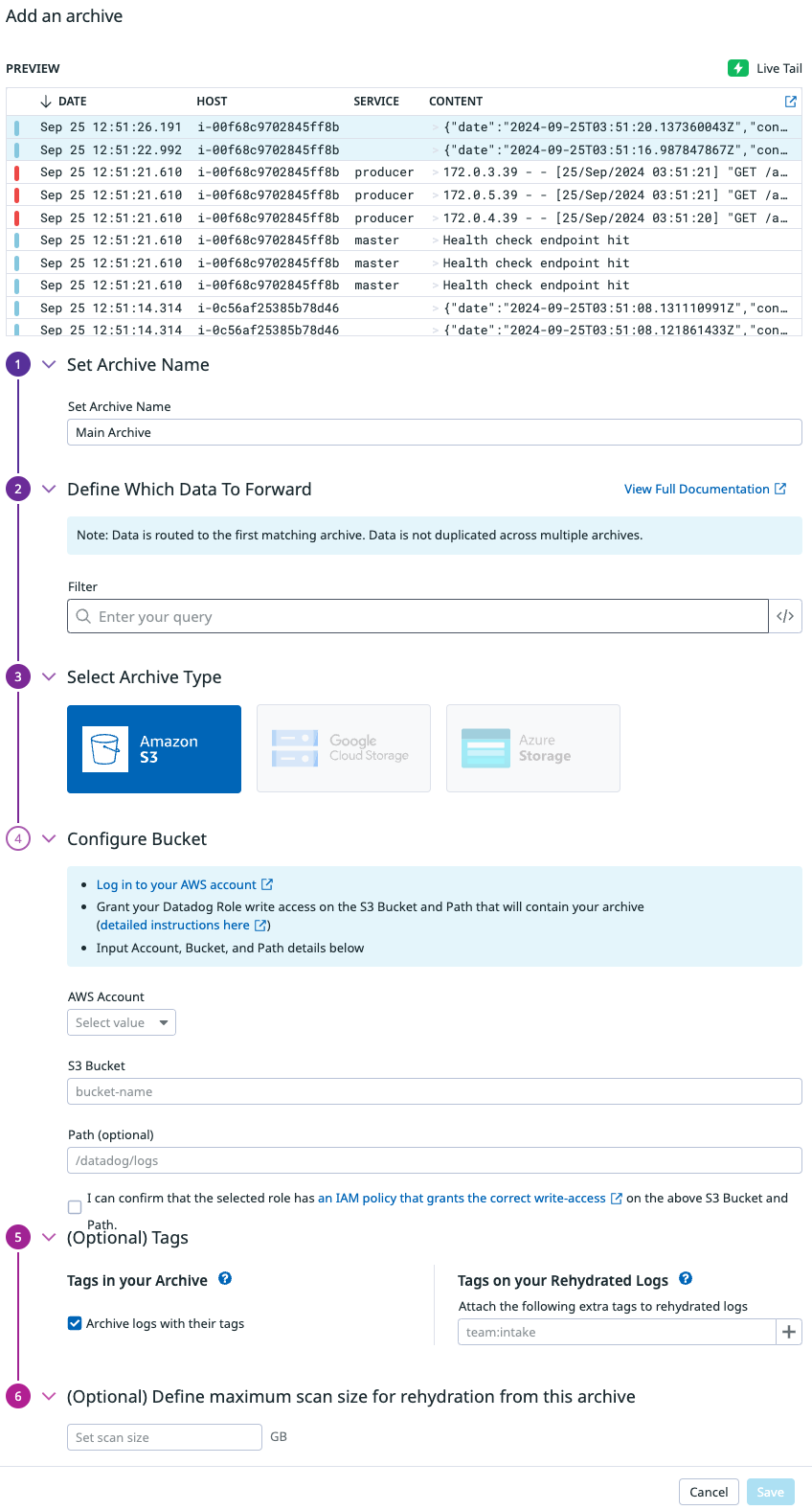The height and width of the screenshot is (1510, 812).
Task: Focus the team:intake tags input
Action: tap(617, 1332)
